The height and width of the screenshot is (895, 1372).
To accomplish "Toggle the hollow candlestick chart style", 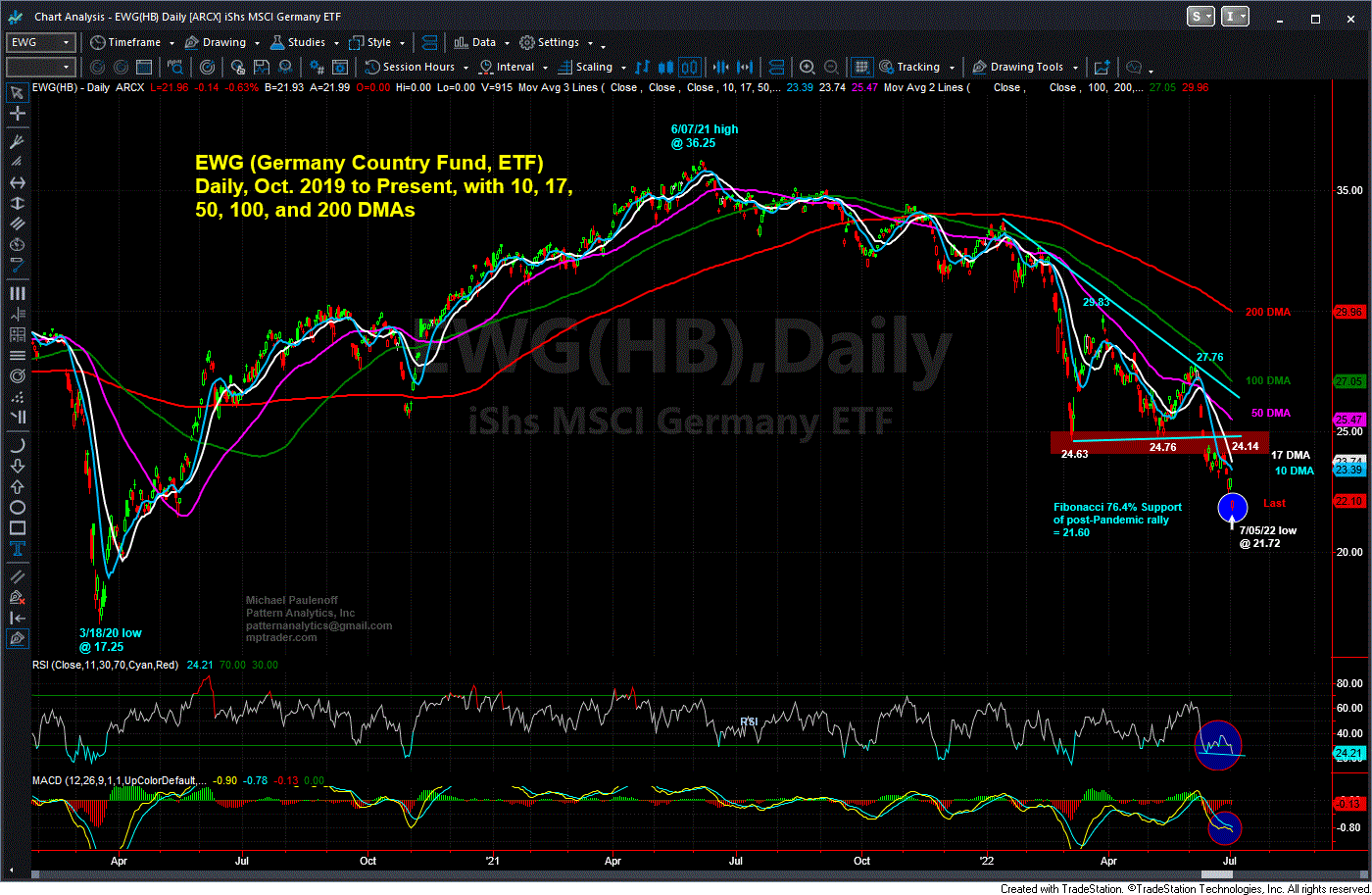I will (689, 67).
